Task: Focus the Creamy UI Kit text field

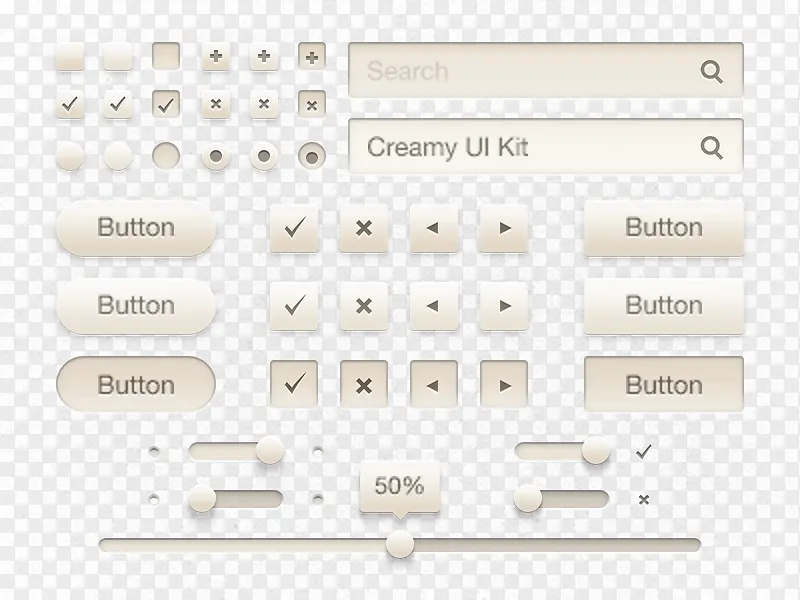Action: [520, 148]
